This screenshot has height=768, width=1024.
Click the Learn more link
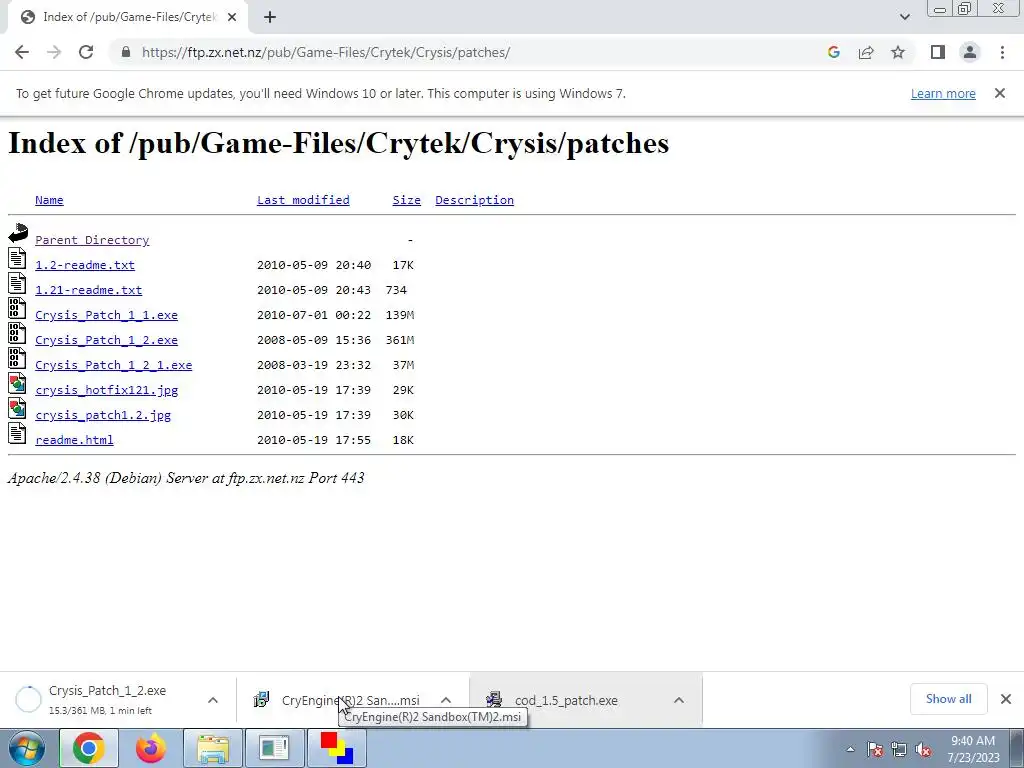[x=943, y=94]
